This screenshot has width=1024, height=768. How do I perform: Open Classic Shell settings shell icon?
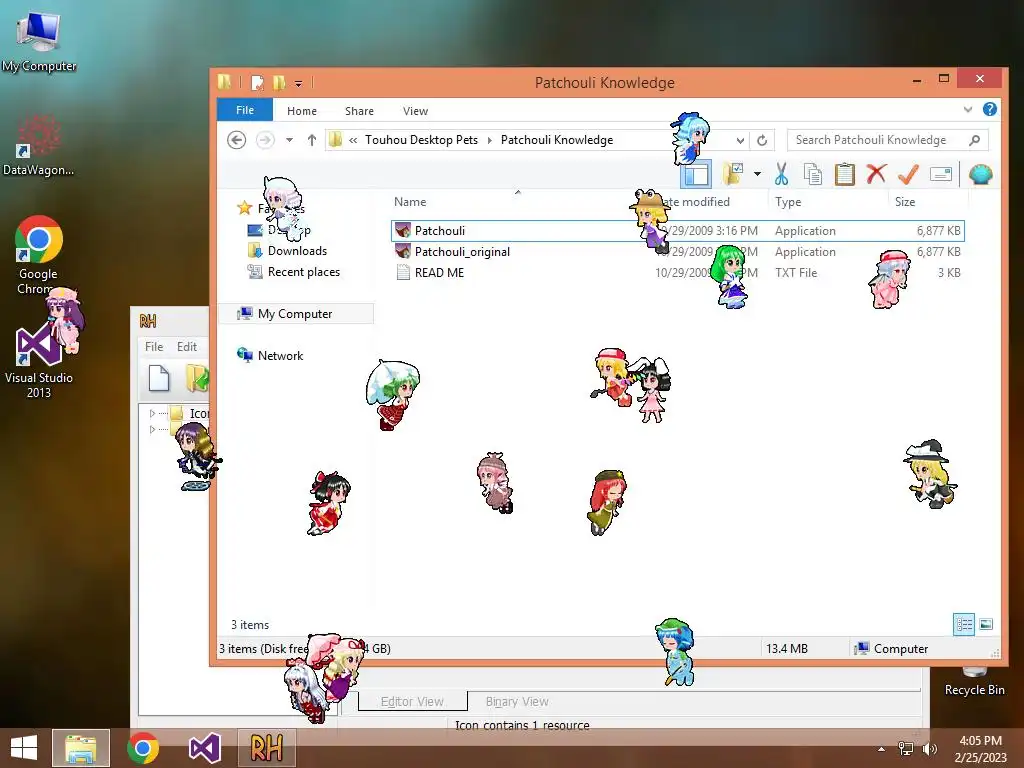pos(980,174)
